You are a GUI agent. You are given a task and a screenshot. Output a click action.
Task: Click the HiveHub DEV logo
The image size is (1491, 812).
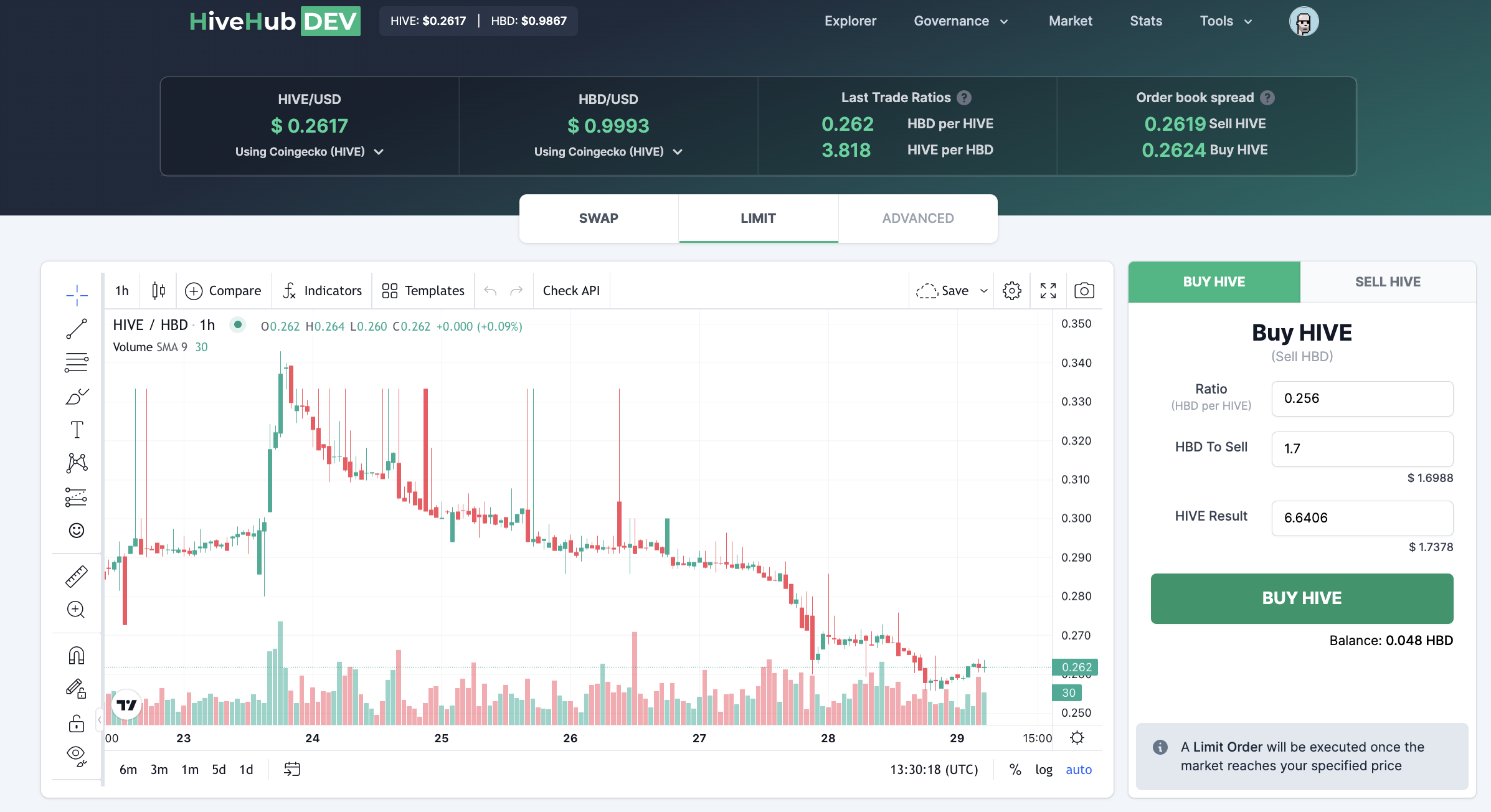click(x=275, y=21)
